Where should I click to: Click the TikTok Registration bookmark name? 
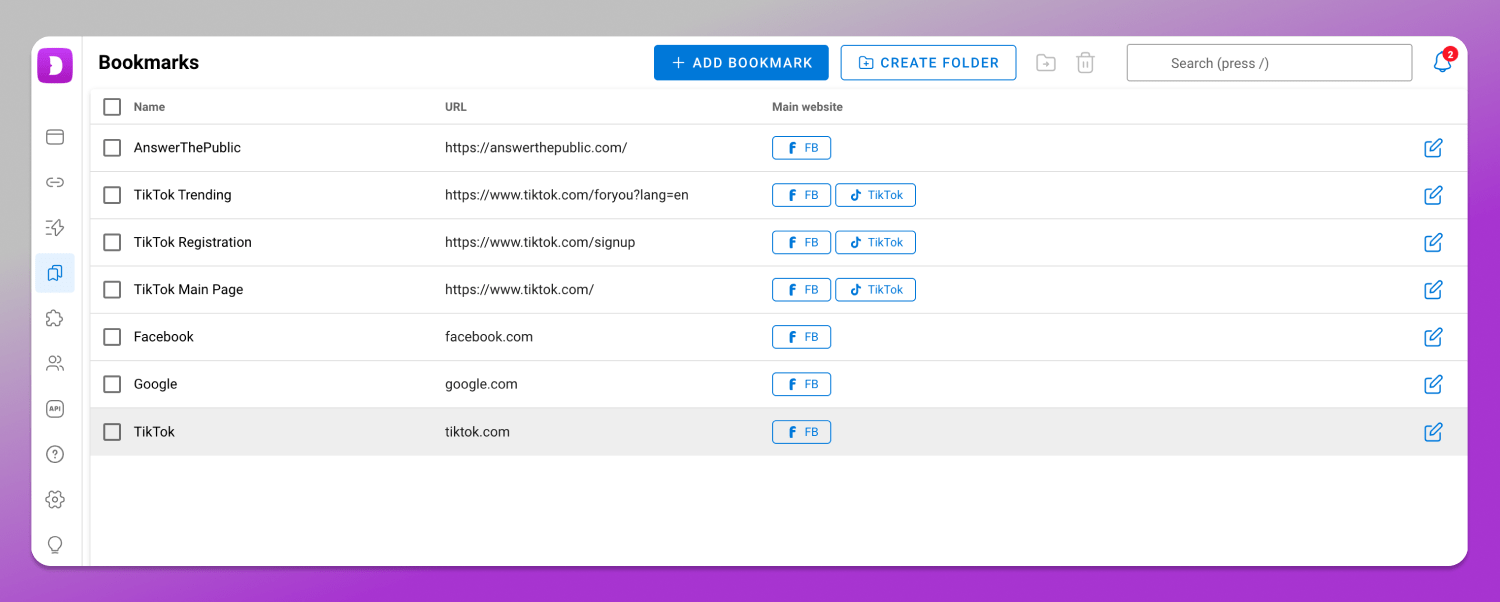192,242
